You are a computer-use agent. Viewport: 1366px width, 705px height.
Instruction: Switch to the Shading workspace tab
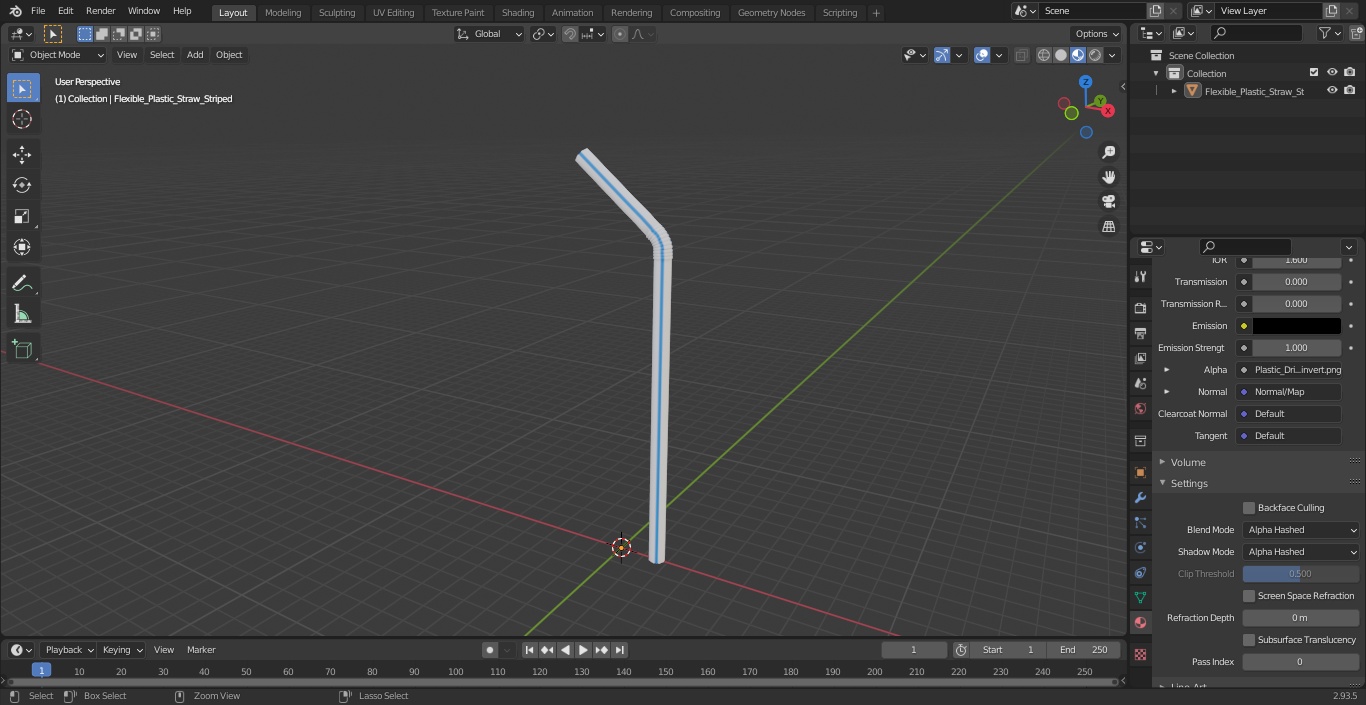(518, 12)
